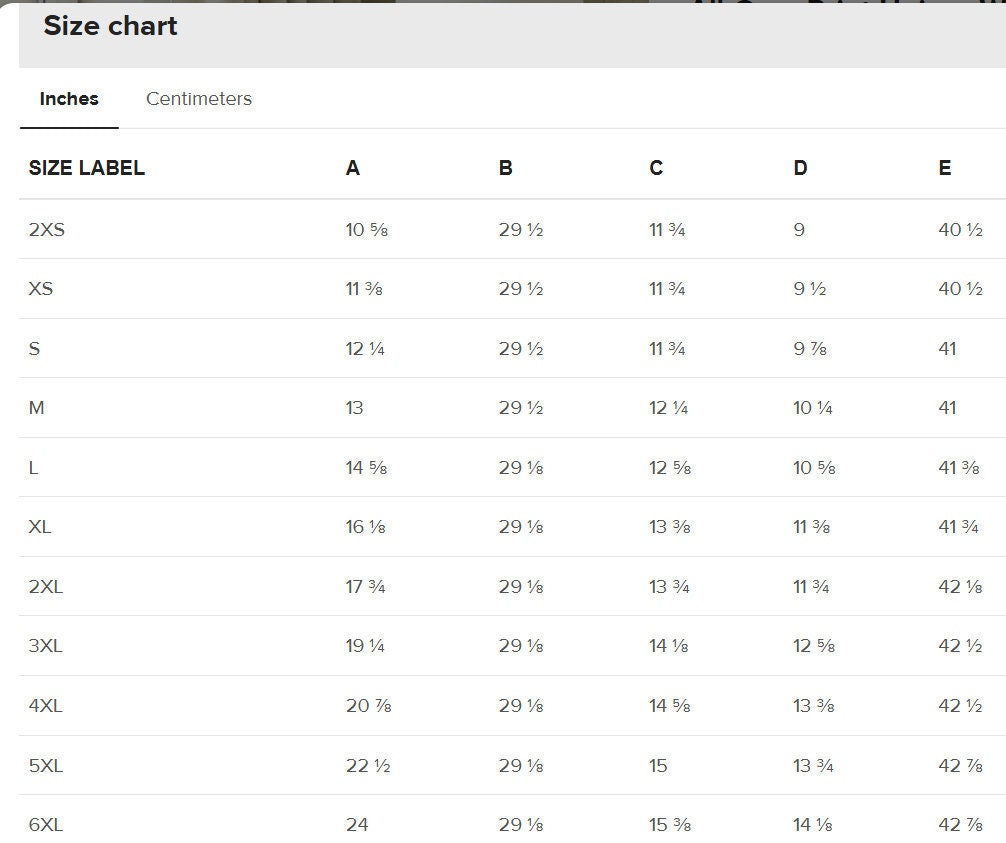Click the XL size row label
This screenshot has height=843, width=1006.
(40, 527)
